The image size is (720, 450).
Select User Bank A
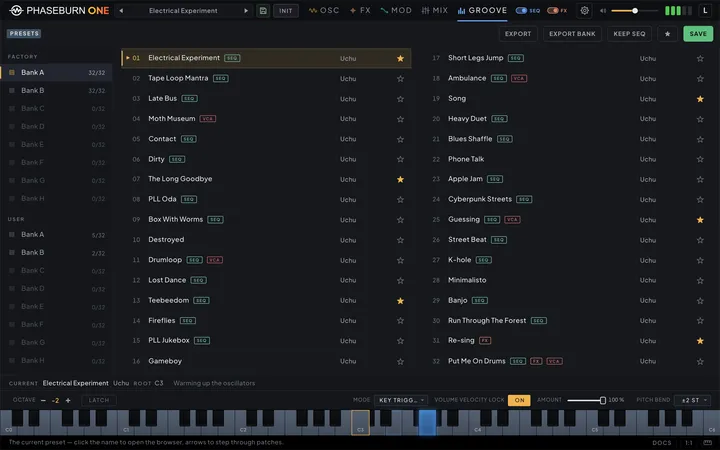point(56,235)
